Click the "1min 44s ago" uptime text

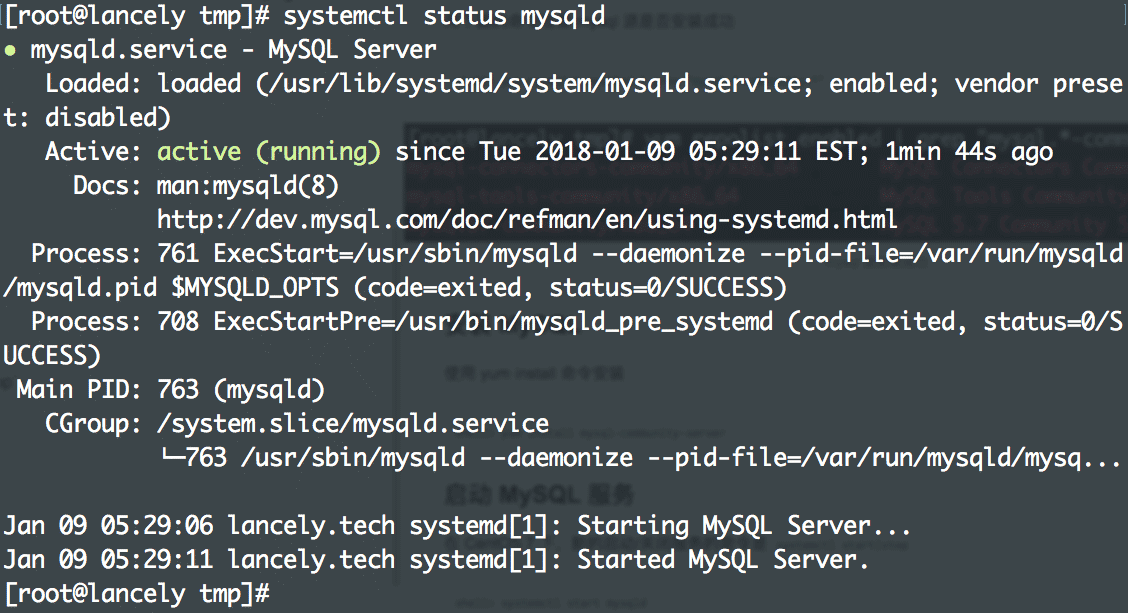coord(968,151)
